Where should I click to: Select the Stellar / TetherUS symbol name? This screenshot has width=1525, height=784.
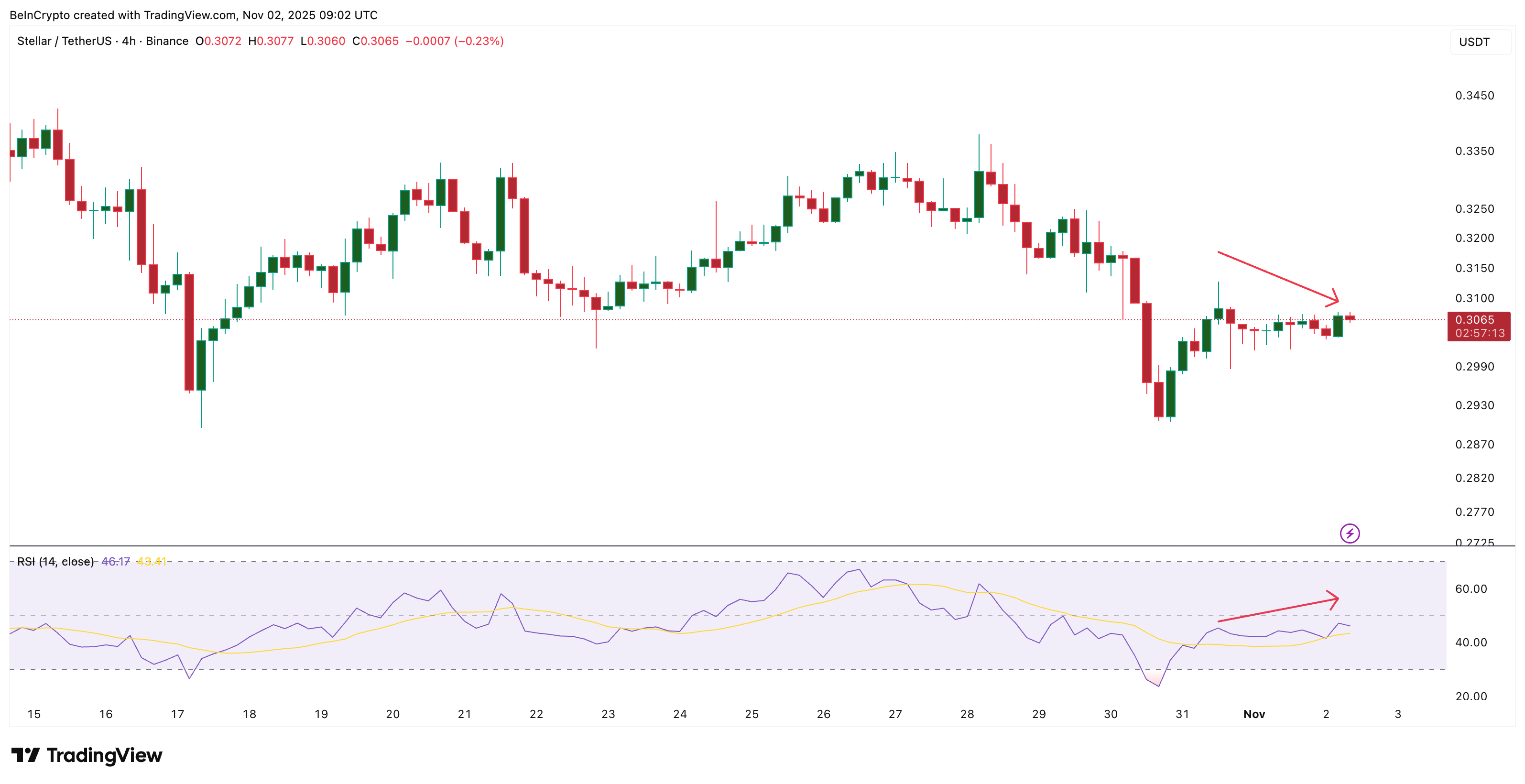click(x=65, y=42)
